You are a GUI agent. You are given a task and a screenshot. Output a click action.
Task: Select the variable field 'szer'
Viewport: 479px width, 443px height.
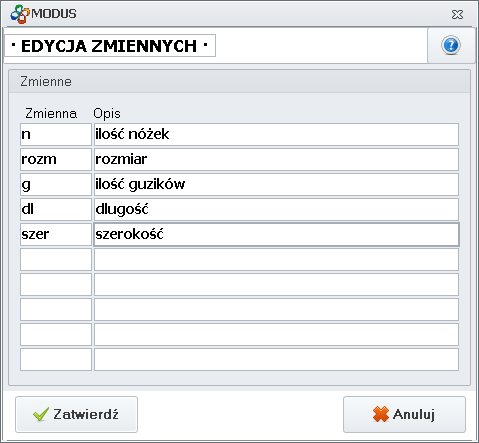pos(56,234)
